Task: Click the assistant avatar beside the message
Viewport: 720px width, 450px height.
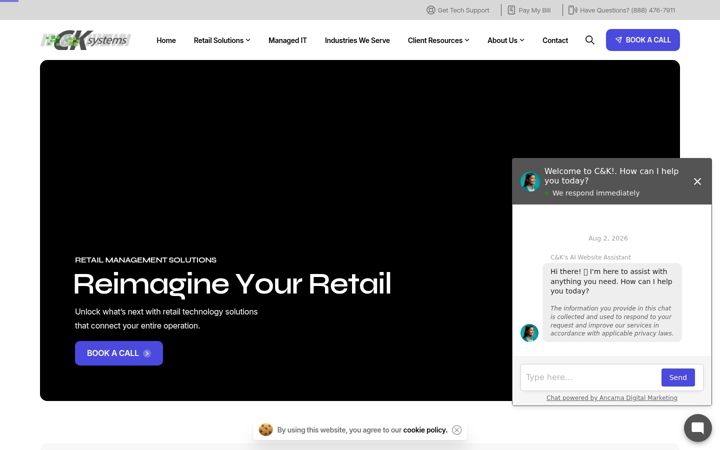Action: tap(529, 333)
